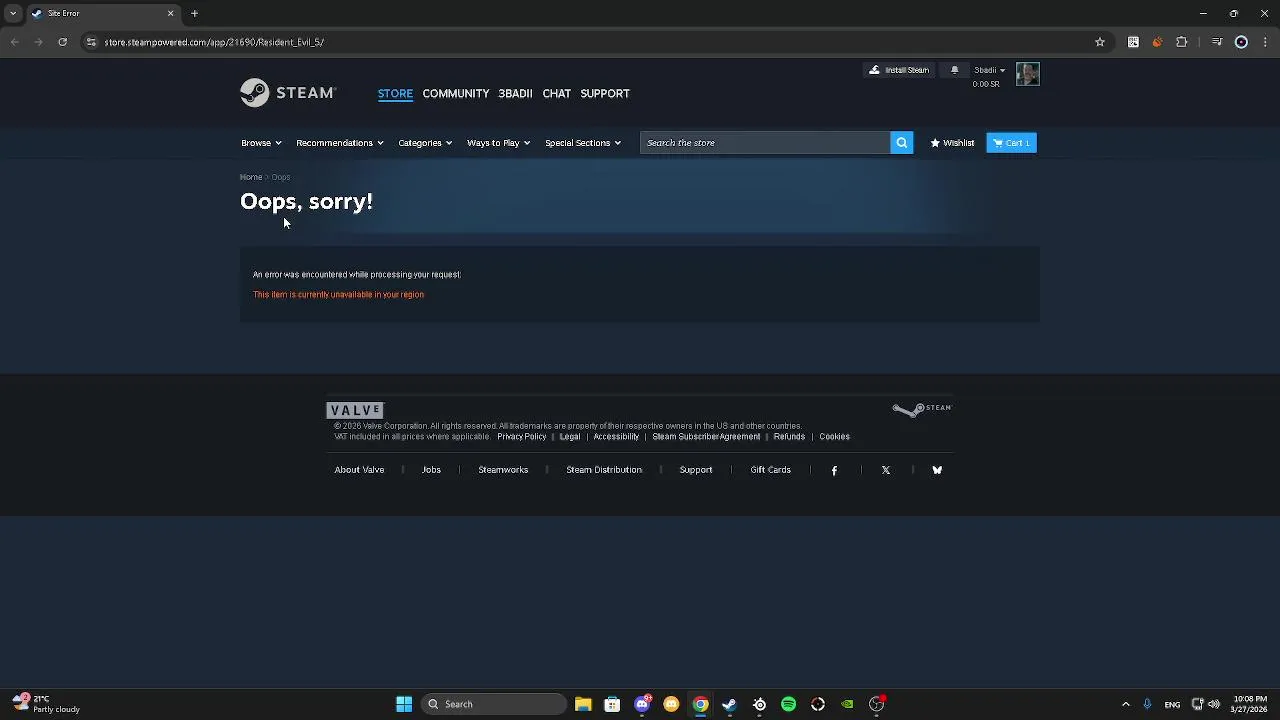Viewport: 1280px width, 720px height.
Task: Open the notifications bell in Steam header
Action: coord(954,70)
